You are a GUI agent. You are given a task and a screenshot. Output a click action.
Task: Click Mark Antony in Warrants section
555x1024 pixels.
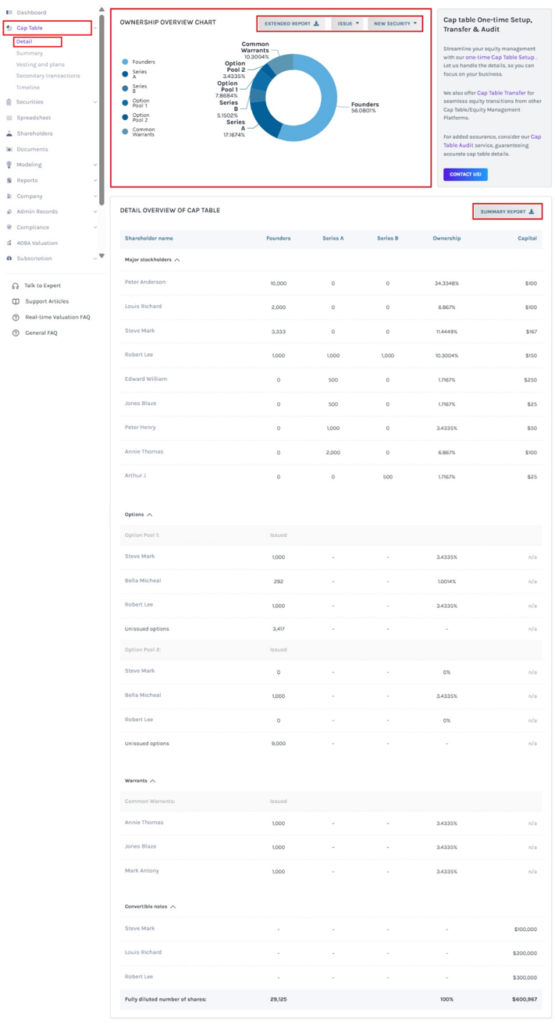(x=142, y=871)
